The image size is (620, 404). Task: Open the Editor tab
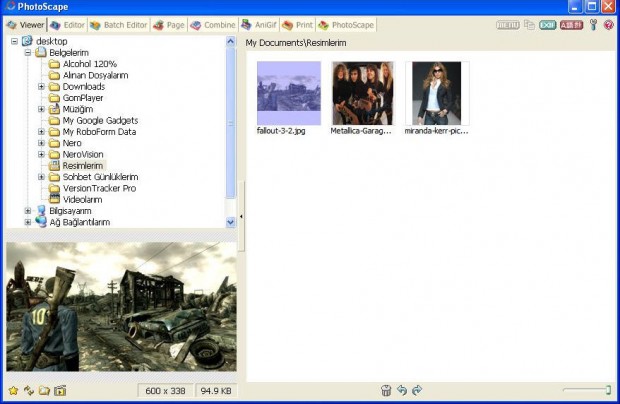point(68,25)
